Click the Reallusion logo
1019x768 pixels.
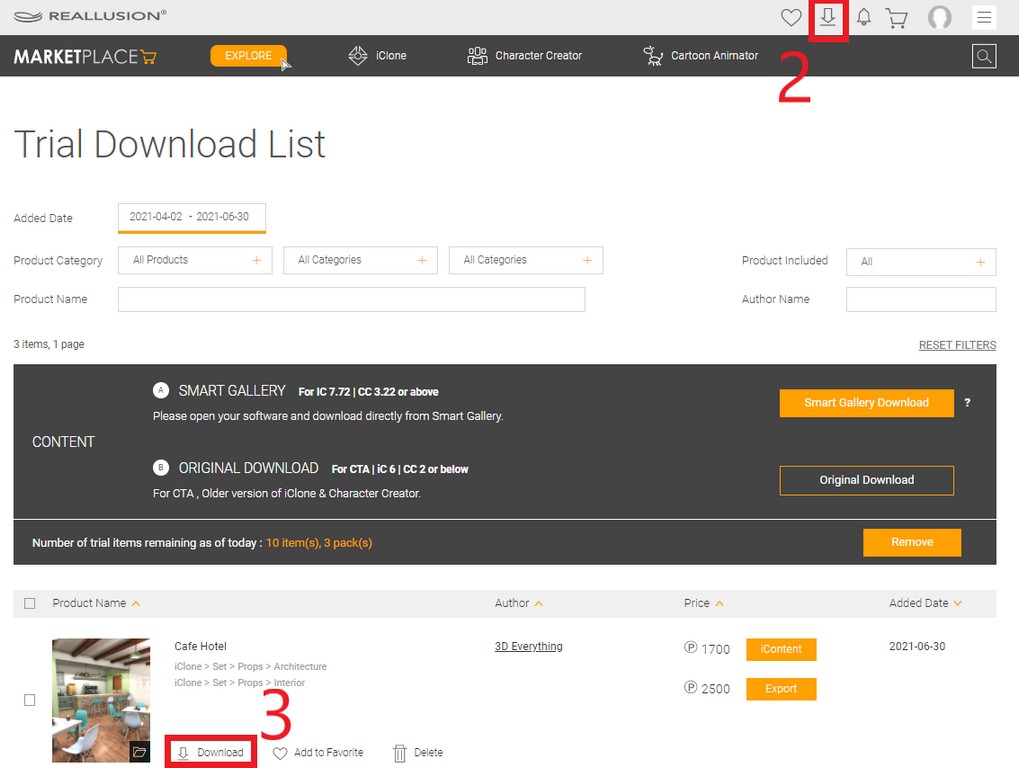click(90, 16)
